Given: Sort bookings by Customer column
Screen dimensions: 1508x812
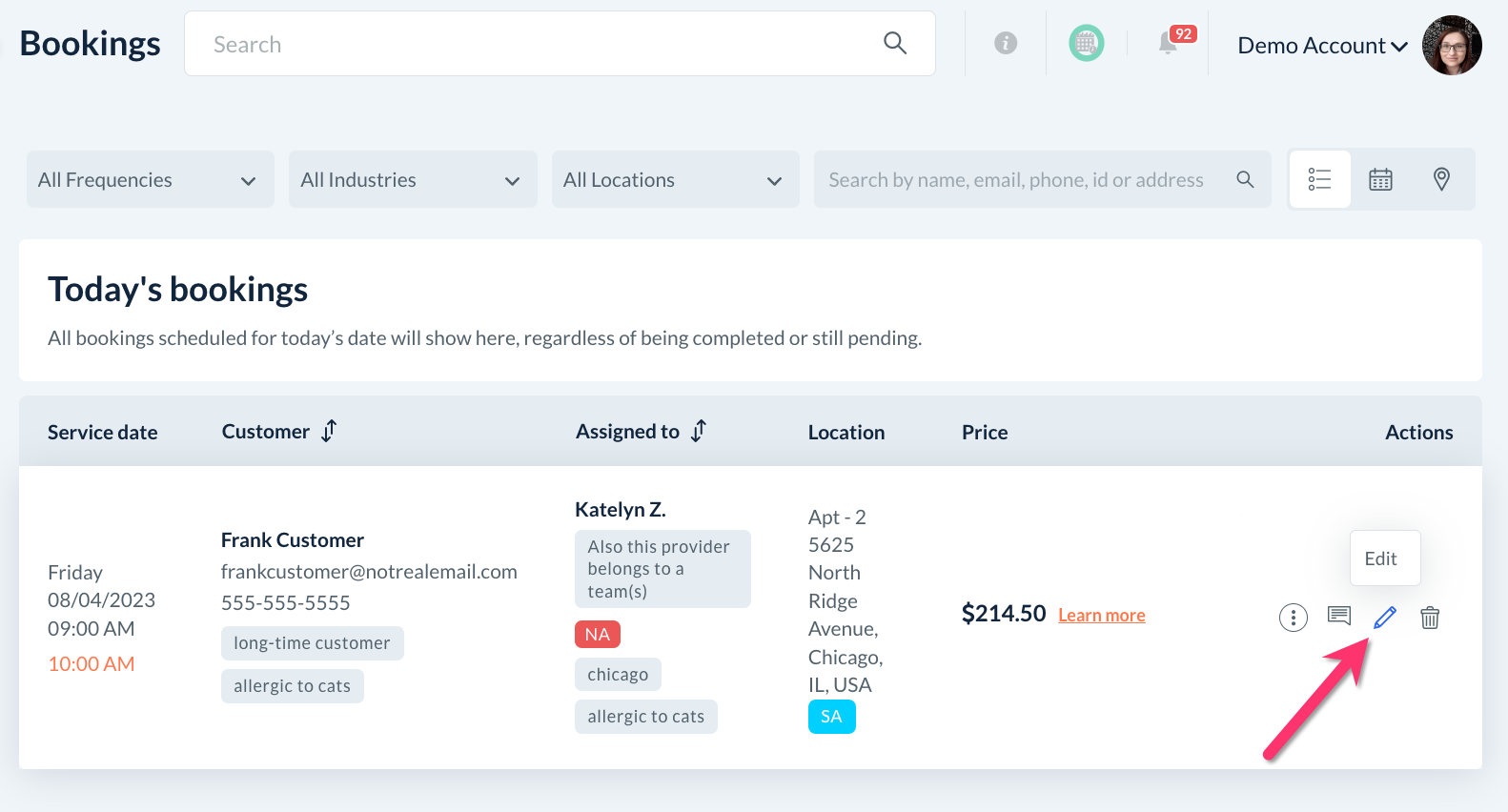Looking at the screenshot, I should pyautogui.click(x=329, y=432).
